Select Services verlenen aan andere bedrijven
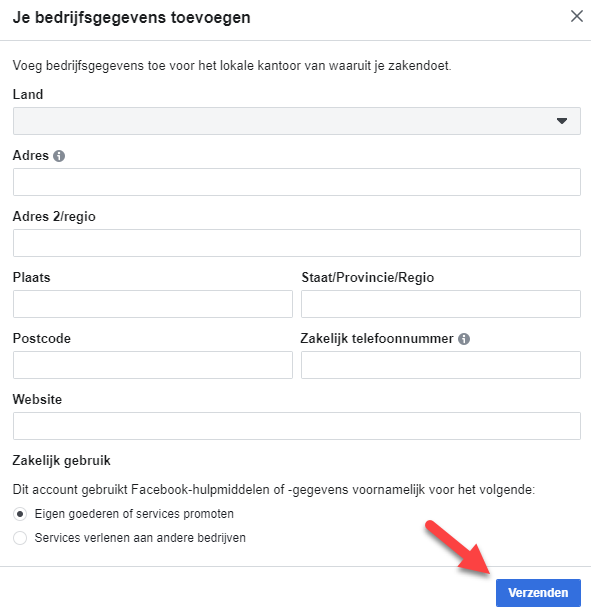The image size is (591, 612). click(20, 538)
